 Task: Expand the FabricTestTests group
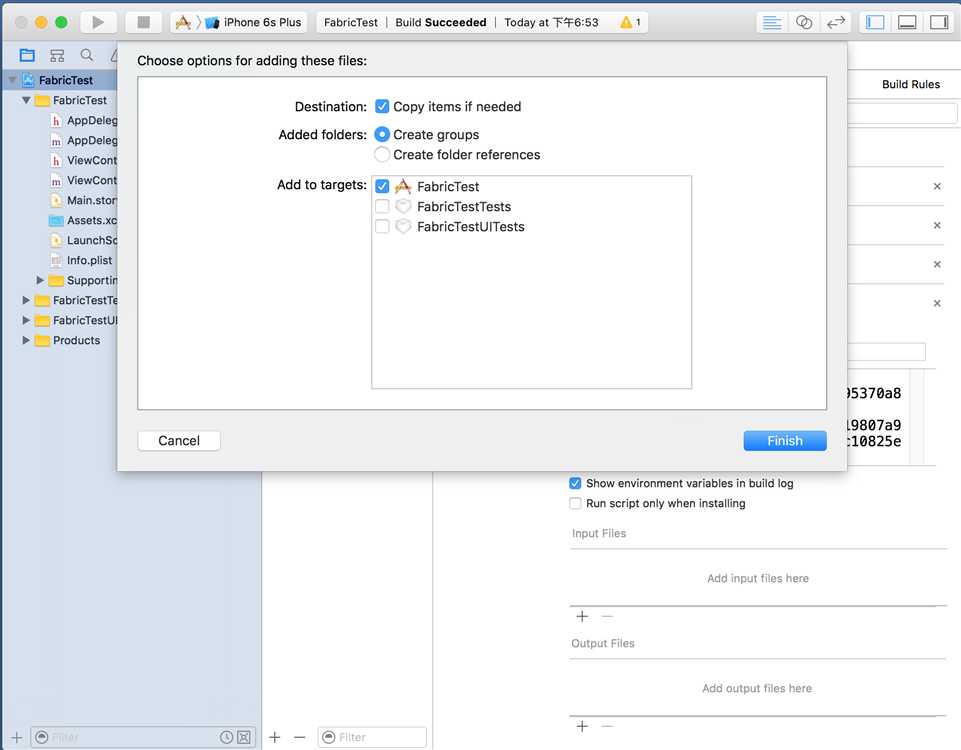click(x=26, y=300)
